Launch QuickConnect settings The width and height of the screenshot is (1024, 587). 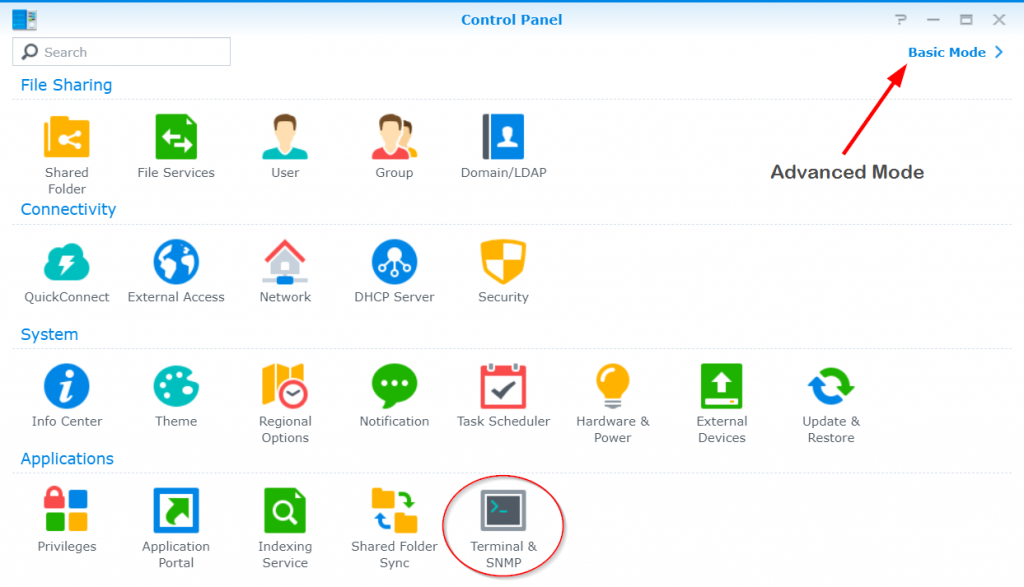66,262
